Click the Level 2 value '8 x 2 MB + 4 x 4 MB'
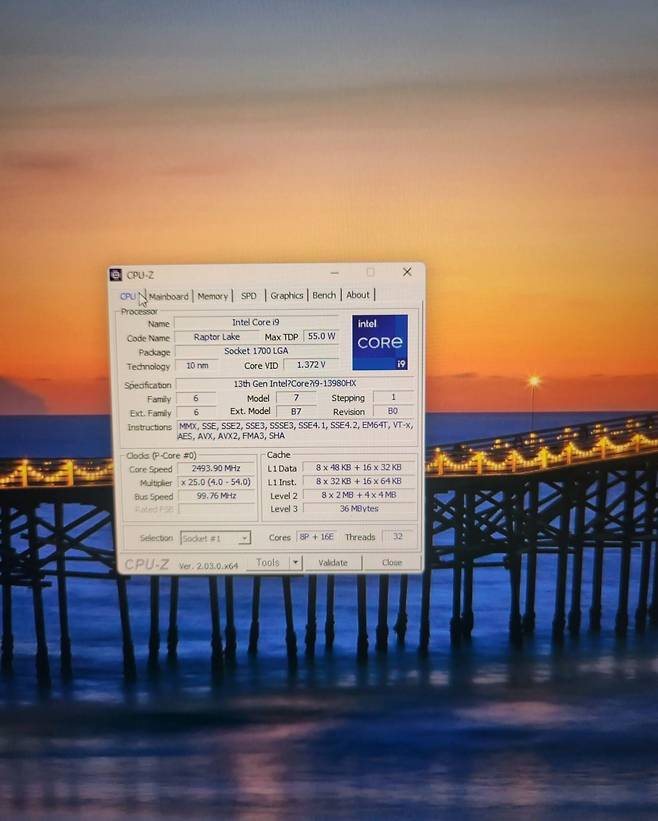Image resolution: width=658 pixels, height=821 pixels. click(359, 495)
